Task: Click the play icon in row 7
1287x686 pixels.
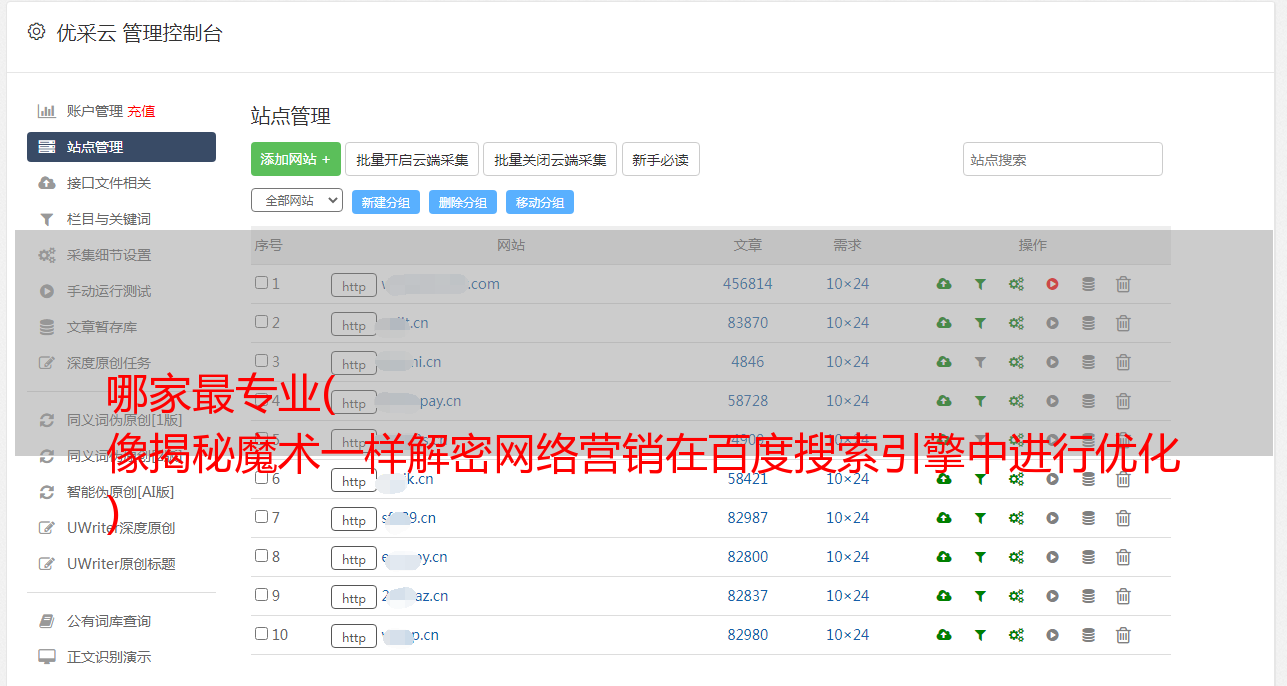Action: 1052,518
